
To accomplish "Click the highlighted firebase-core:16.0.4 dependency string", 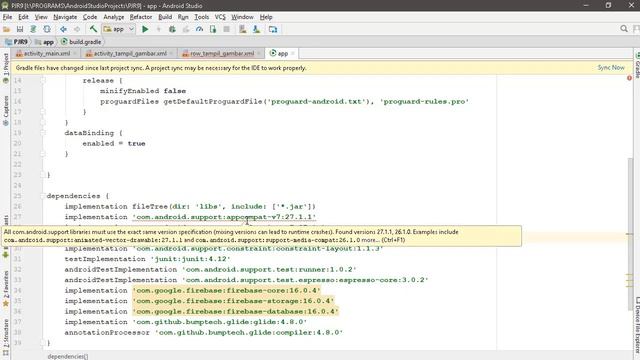I will (x=227, y=291).
